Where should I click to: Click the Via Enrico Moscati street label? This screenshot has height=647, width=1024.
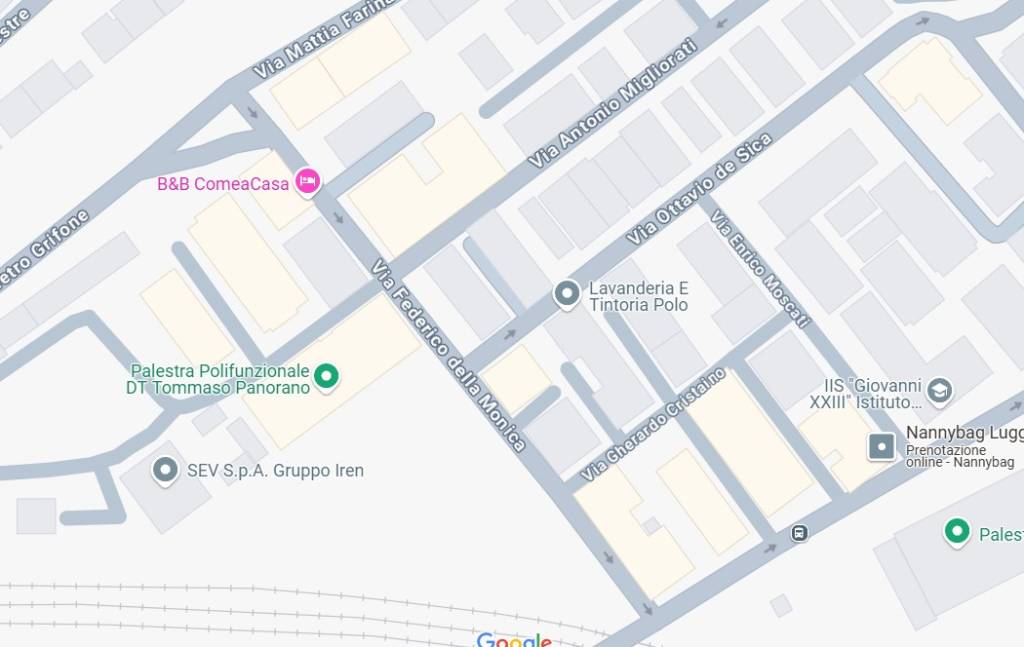[x=760, y=268]
